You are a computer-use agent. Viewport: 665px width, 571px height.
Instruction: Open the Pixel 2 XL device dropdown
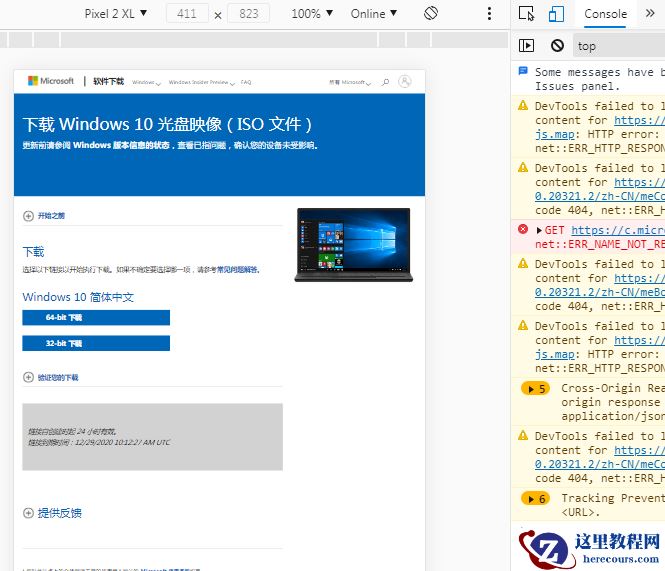pyautogui.click(x=115, y=14)
